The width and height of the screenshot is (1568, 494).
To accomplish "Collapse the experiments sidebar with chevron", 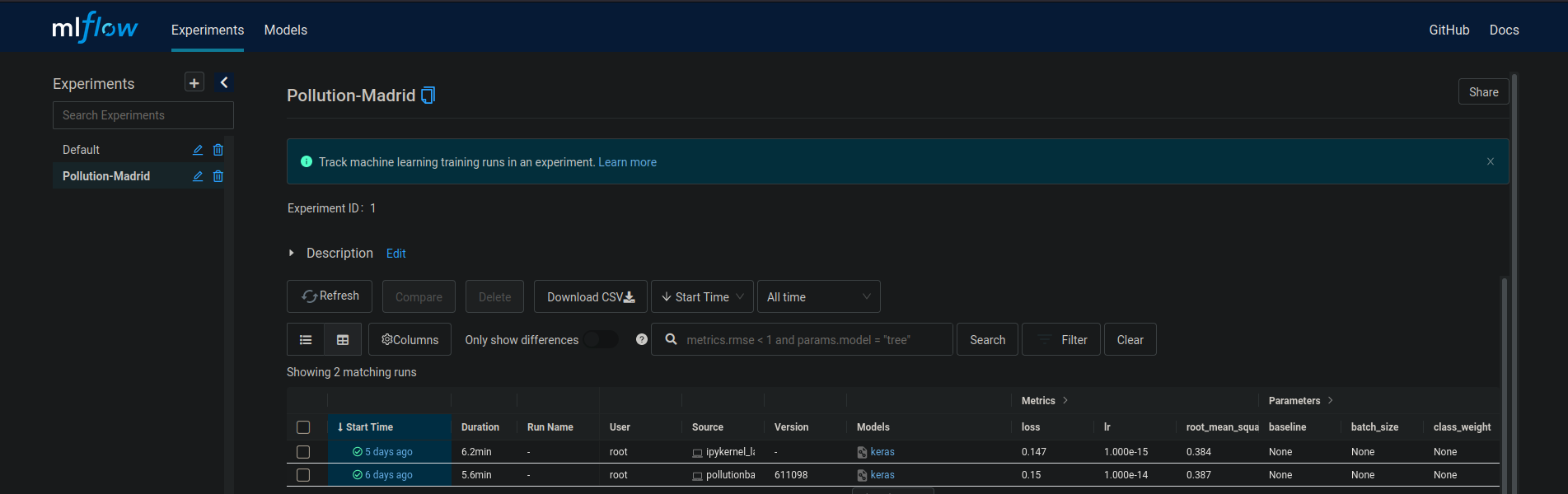I will click(x=224, y=82).
